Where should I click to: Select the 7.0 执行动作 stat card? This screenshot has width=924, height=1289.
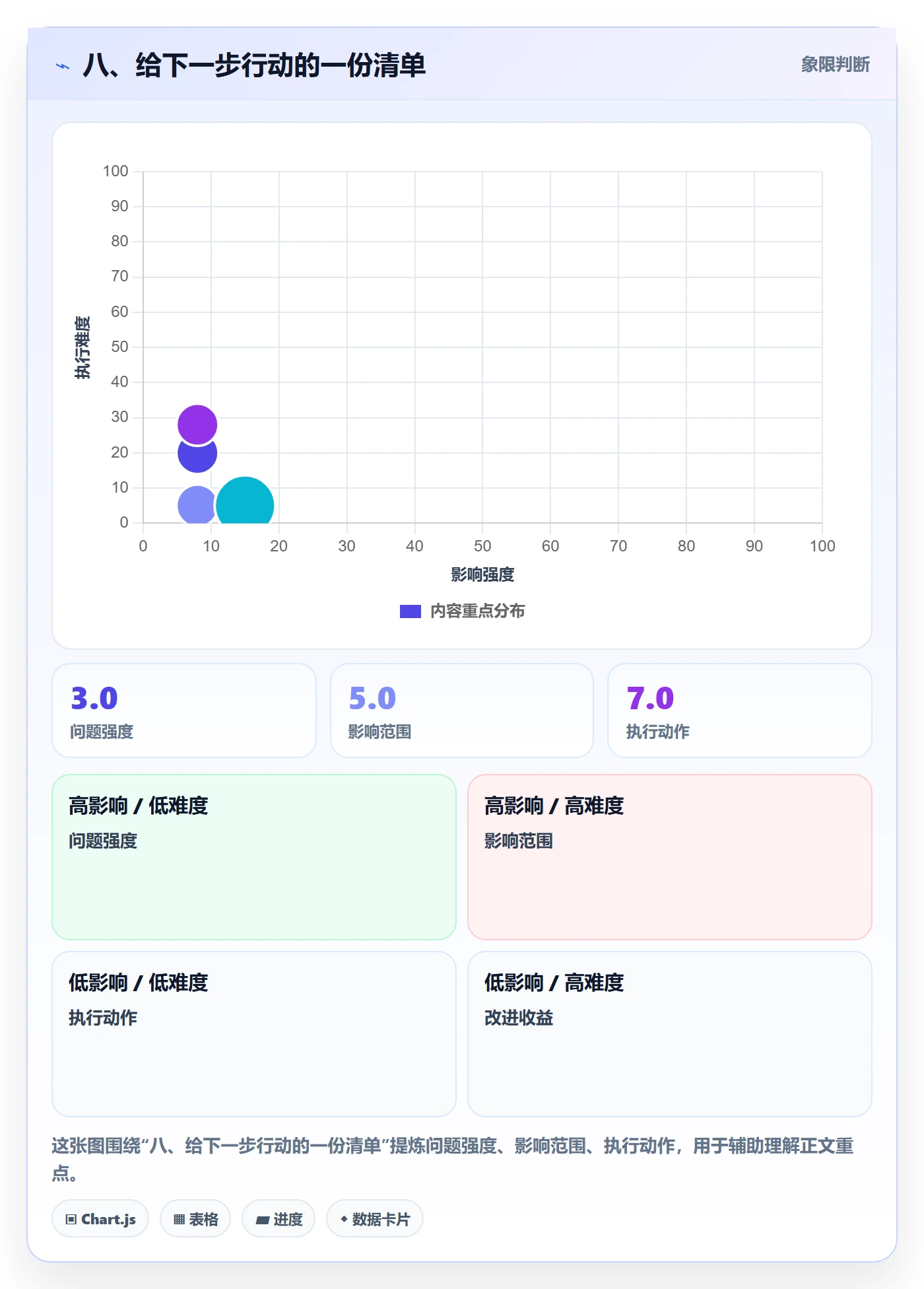(740, 711)
